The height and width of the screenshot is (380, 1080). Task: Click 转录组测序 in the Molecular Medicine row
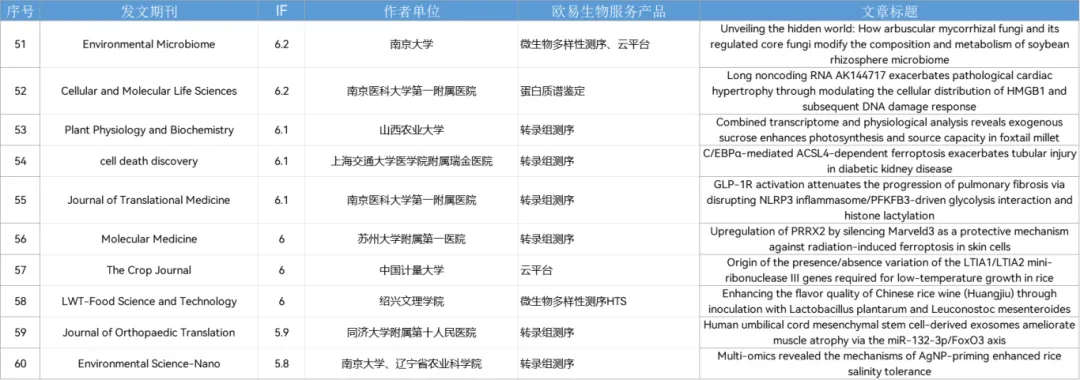point(608,239)
